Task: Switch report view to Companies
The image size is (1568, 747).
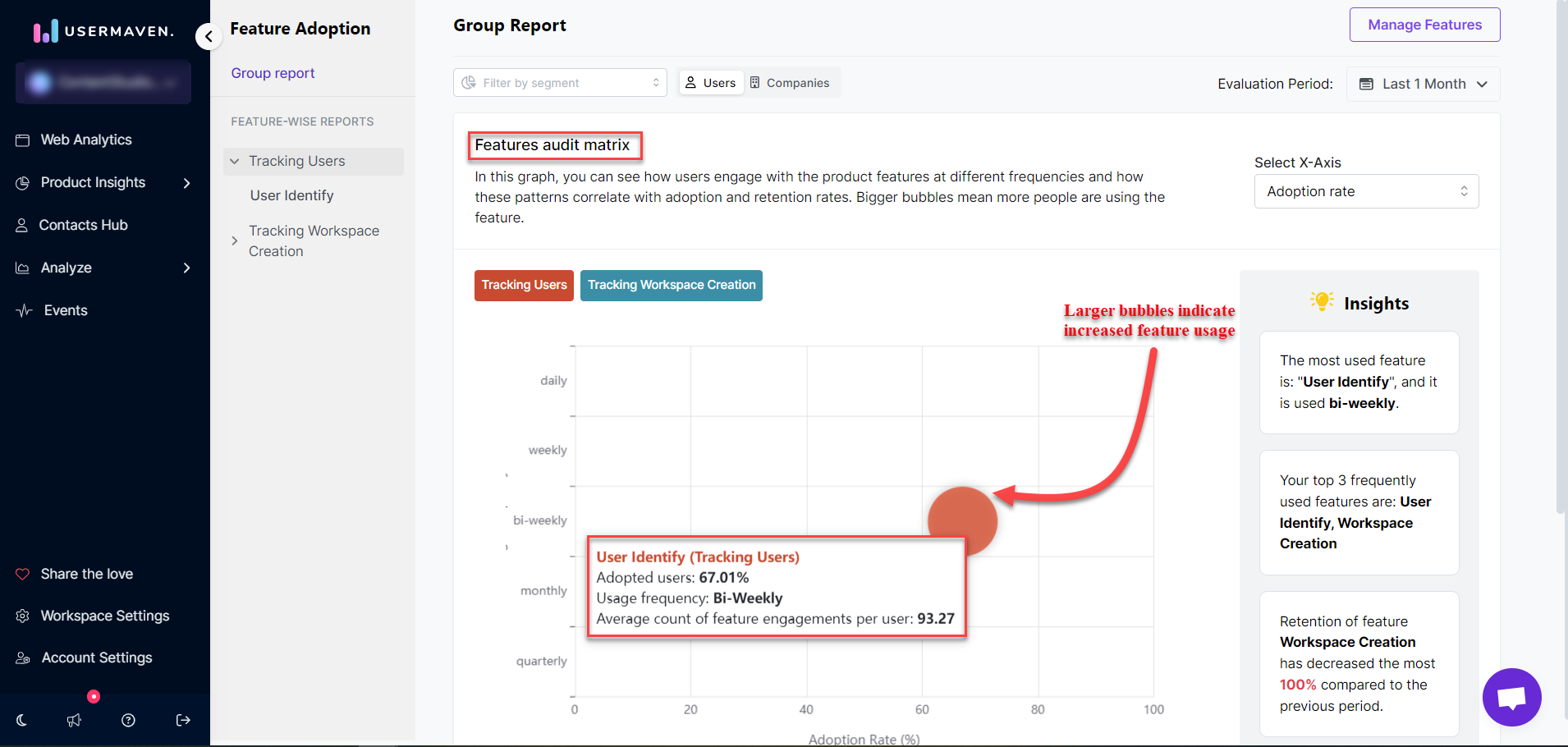Action: [790, 82]
